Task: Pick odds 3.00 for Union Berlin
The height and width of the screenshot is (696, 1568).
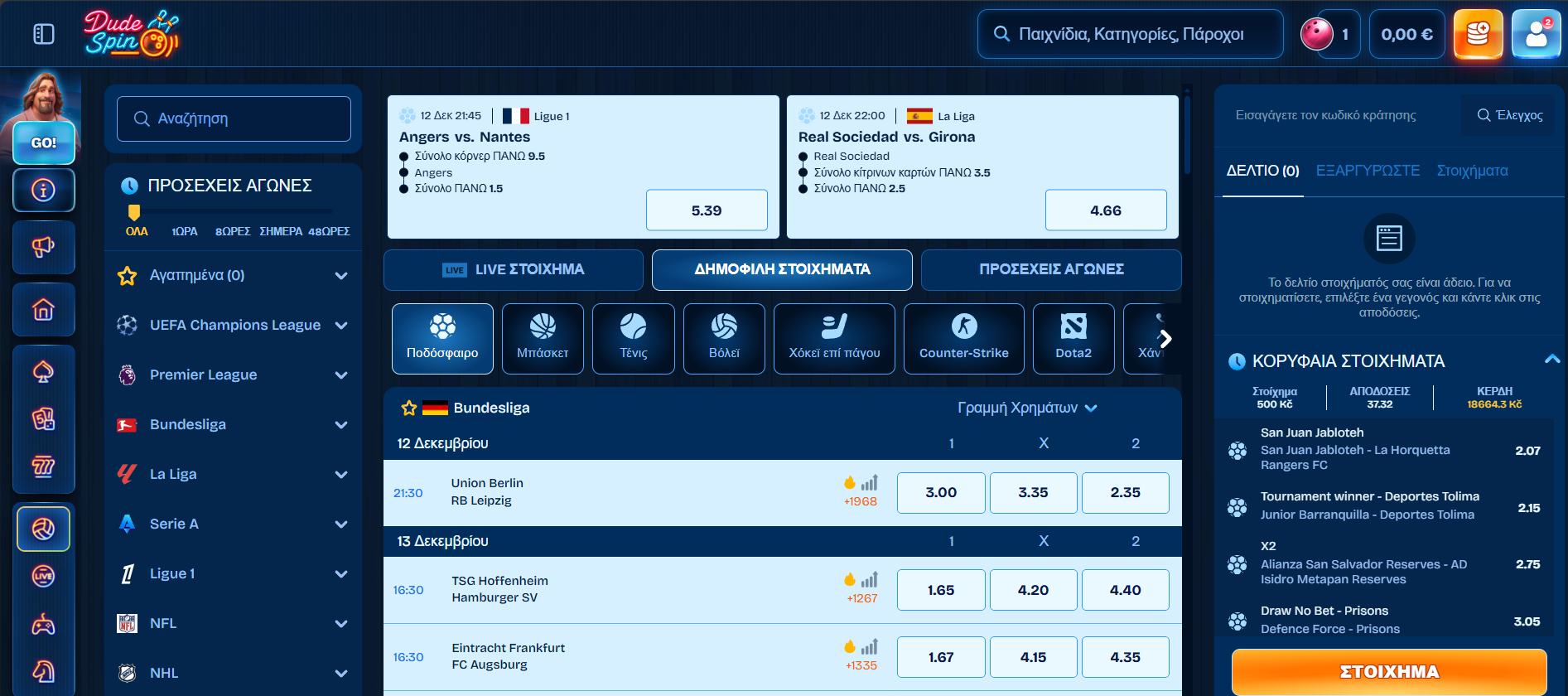Action: coord(940,492)
